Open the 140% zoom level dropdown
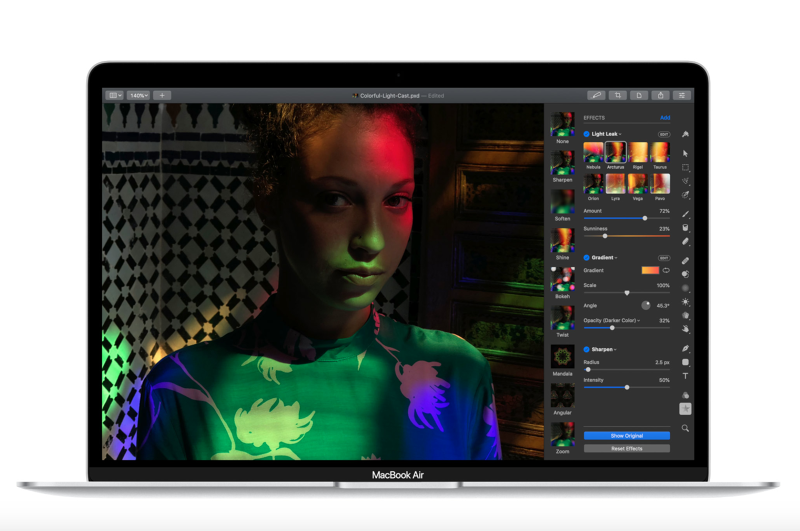Viewport: 800px width, 531px height. [138, 96]
